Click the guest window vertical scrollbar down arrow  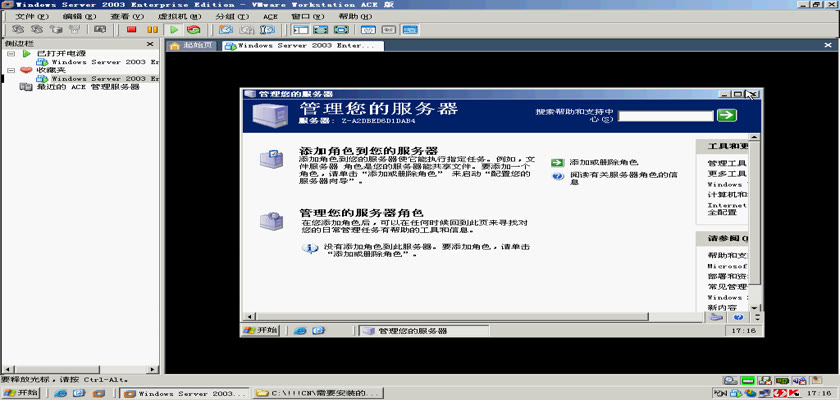pyautogui.click(x=754, y=308)
